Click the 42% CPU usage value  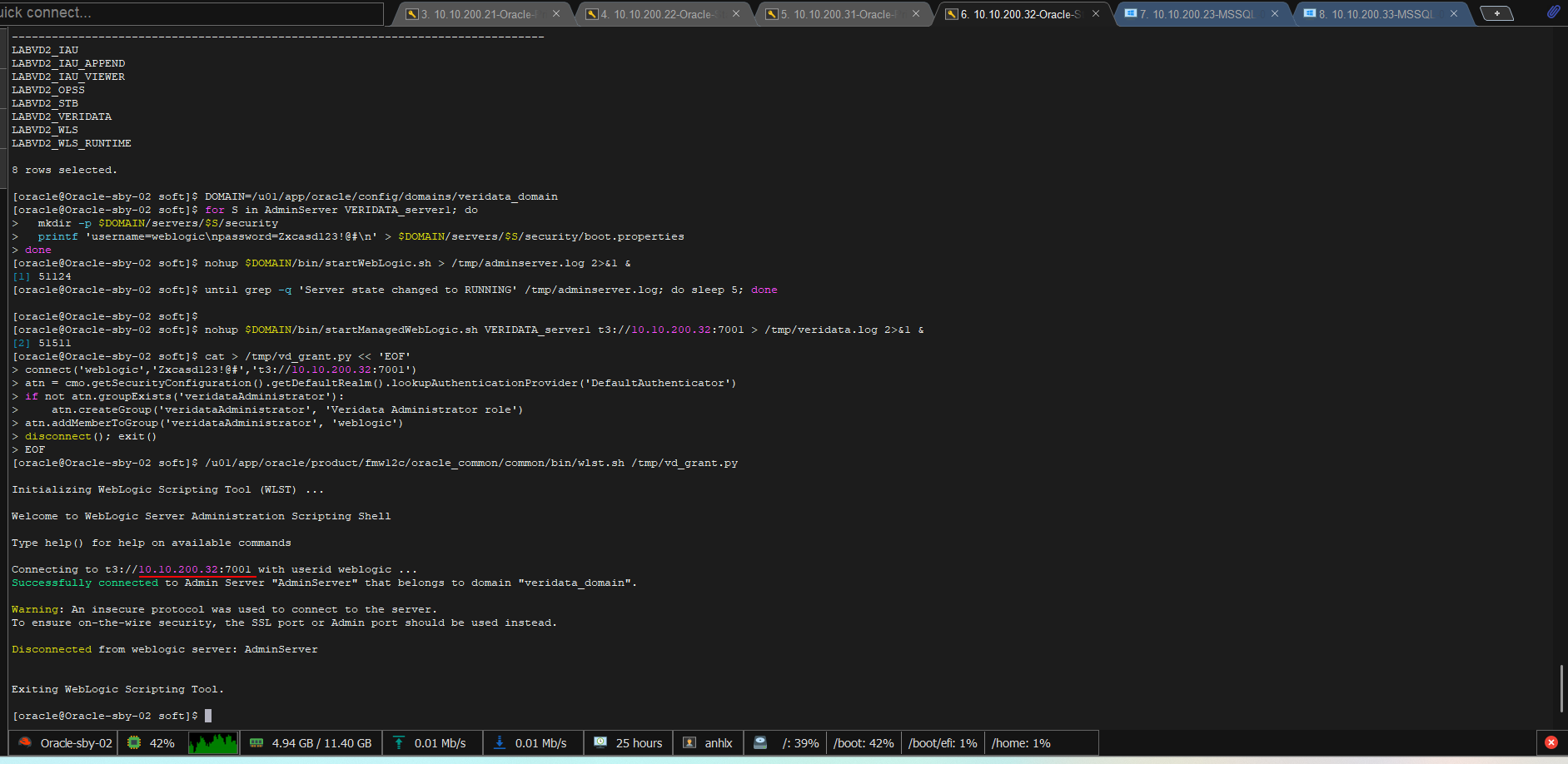162,743
